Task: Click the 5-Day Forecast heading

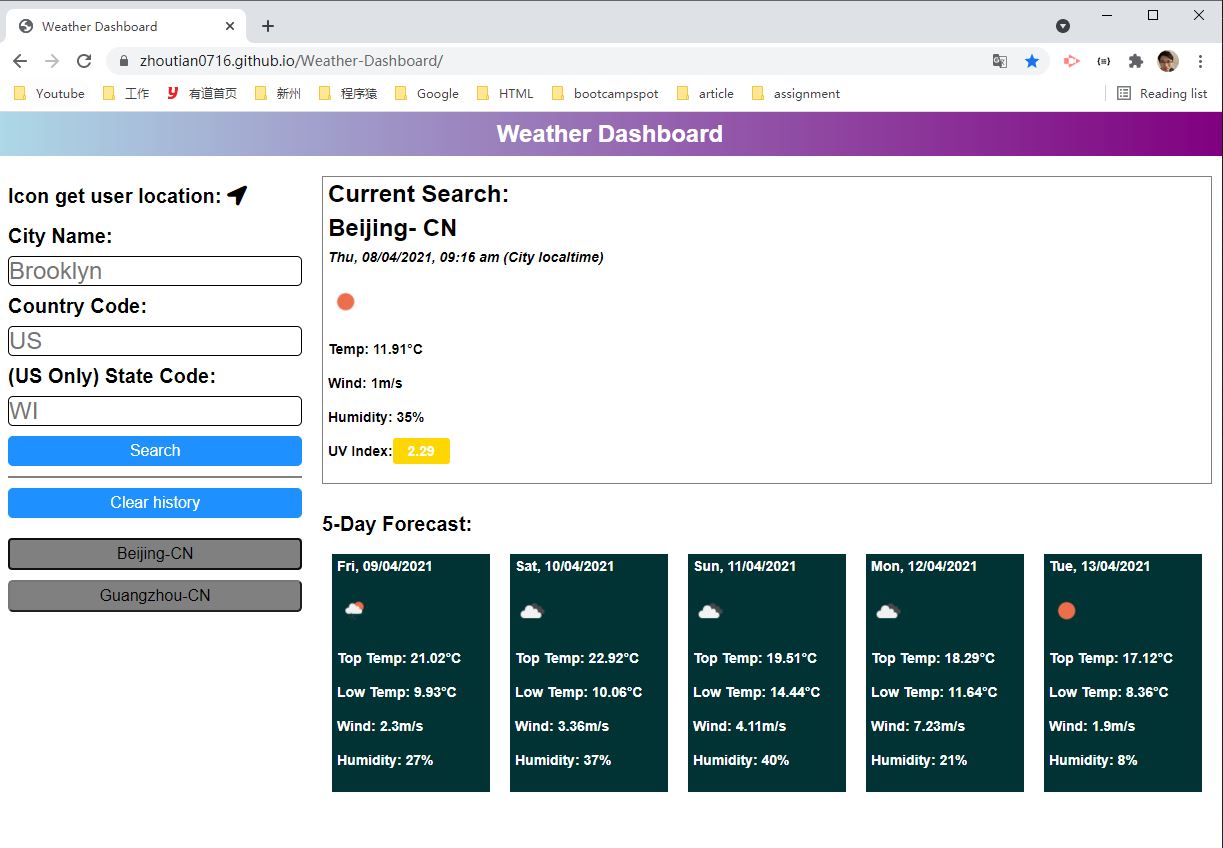Action: [397, 524]
